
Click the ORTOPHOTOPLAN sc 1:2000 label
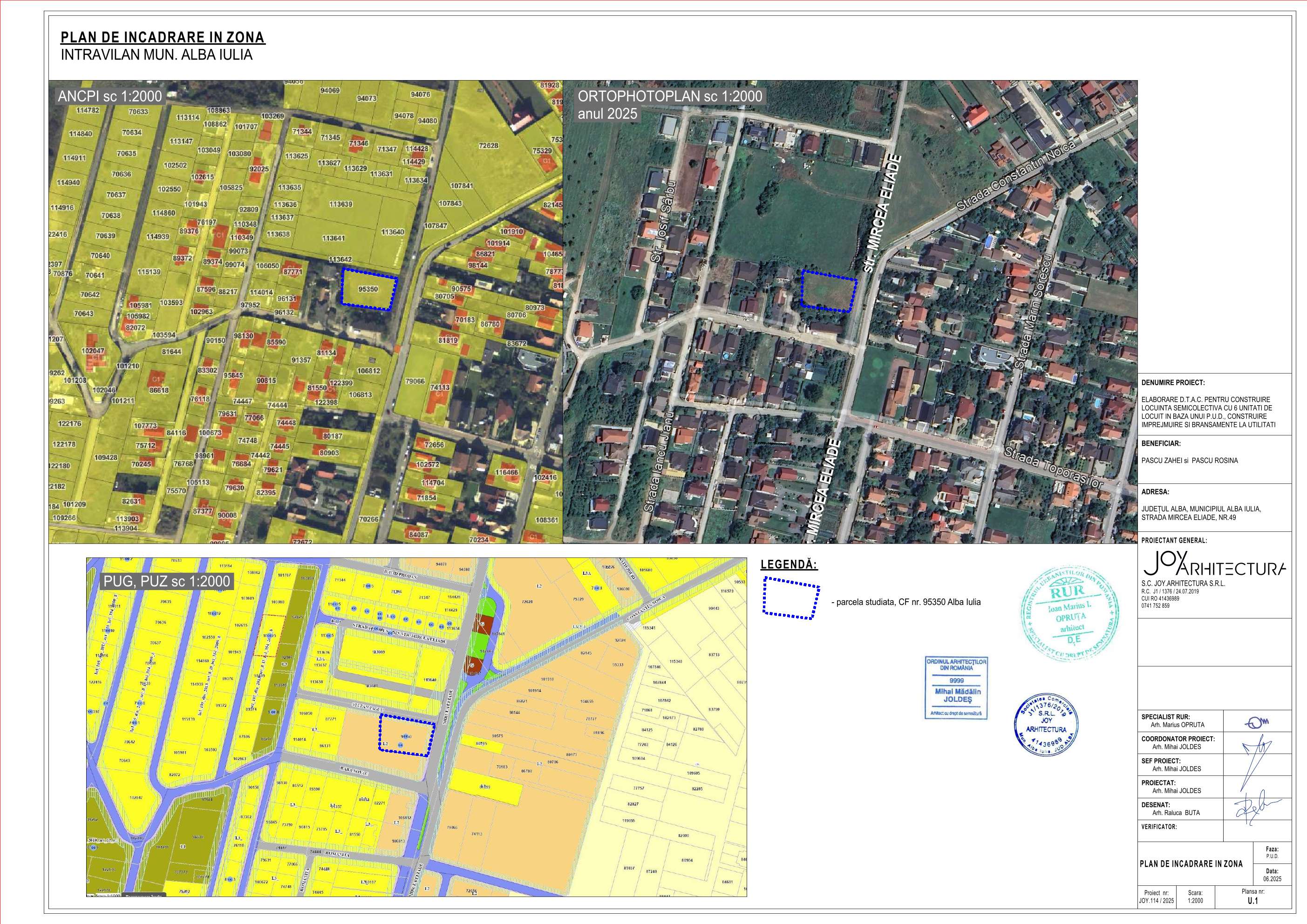pos(670,96)
